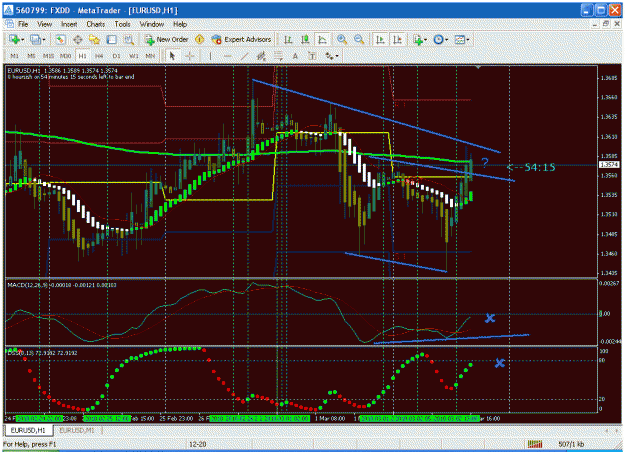Toggle Chart Shift button
The height and width of the screenshot is (452, 625).
[397, 39]
